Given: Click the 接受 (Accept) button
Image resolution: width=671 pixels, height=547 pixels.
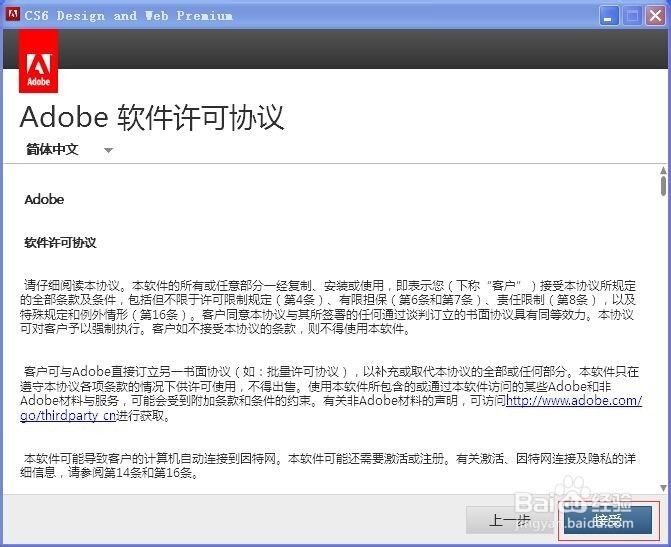Looking at the screenshot, I should pos(608,520).
